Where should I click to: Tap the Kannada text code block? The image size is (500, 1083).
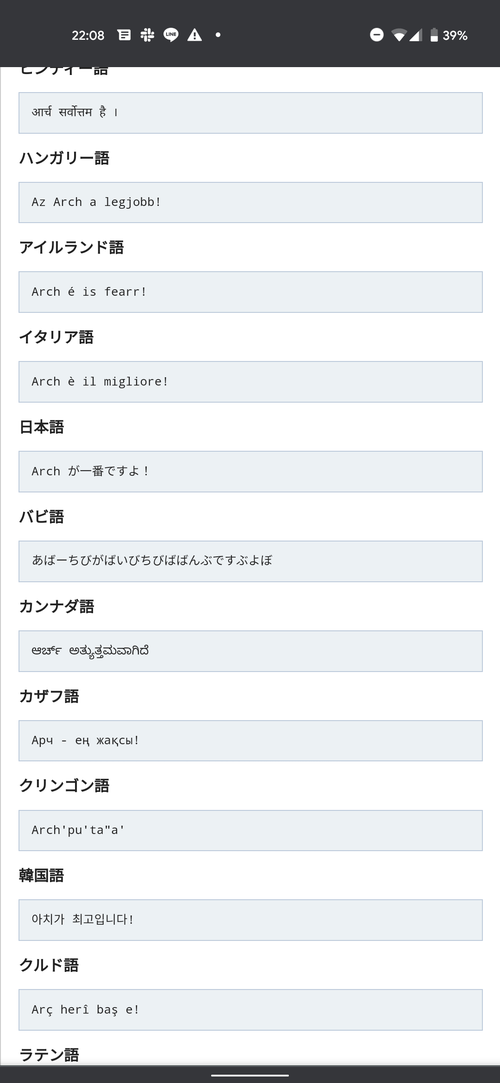pos(250,651)
